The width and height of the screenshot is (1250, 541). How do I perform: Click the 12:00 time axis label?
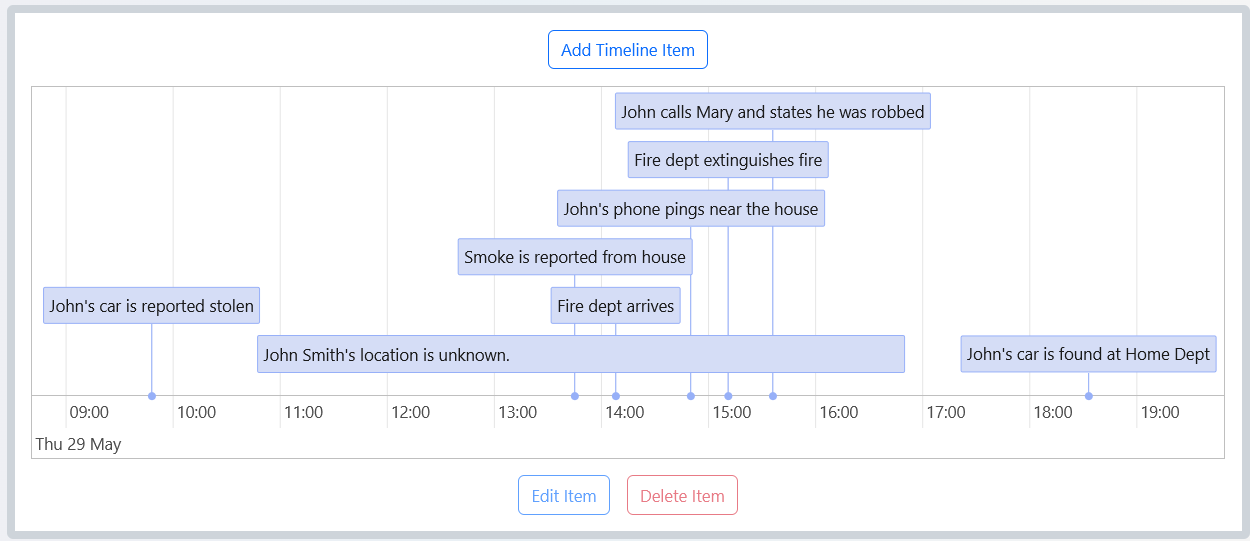pyautogui.click(x=410, y=412)
